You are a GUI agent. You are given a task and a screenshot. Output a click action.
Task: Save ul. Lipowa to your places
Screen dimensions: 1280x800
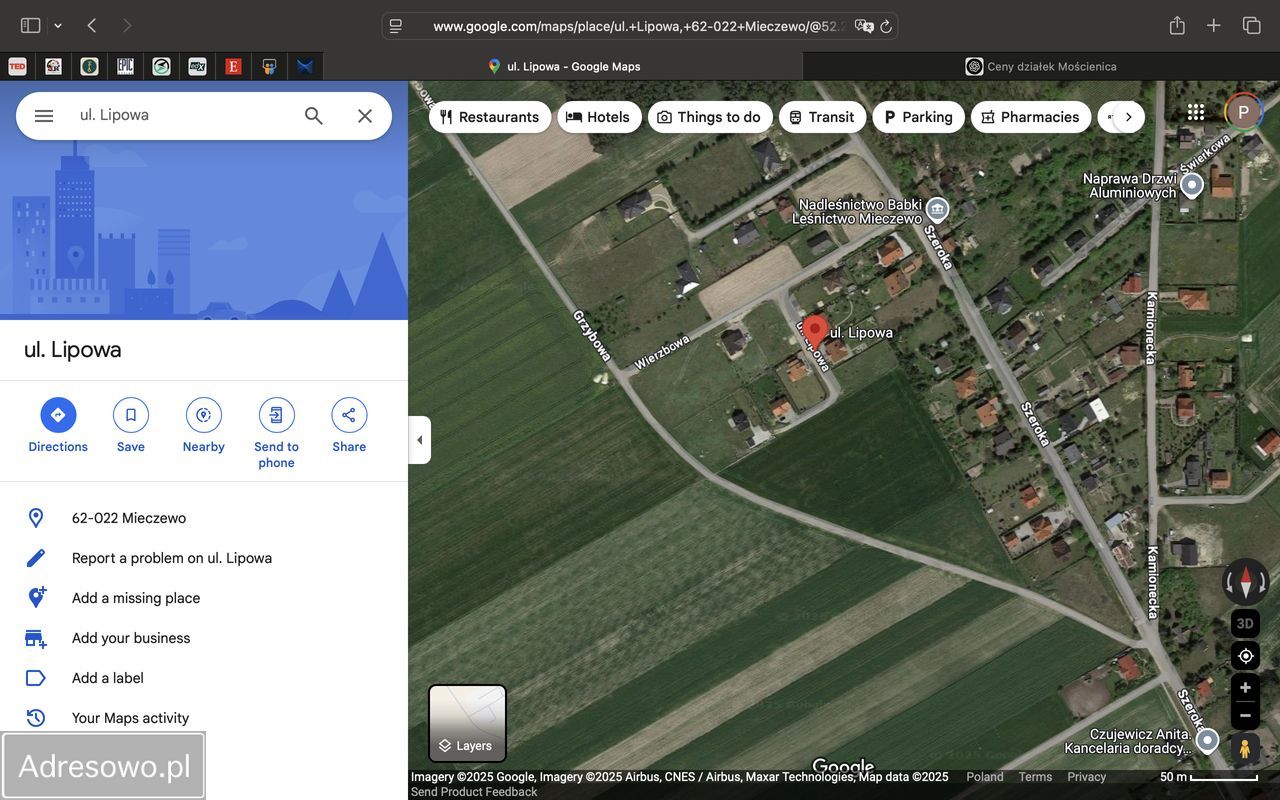click(131, 415)
